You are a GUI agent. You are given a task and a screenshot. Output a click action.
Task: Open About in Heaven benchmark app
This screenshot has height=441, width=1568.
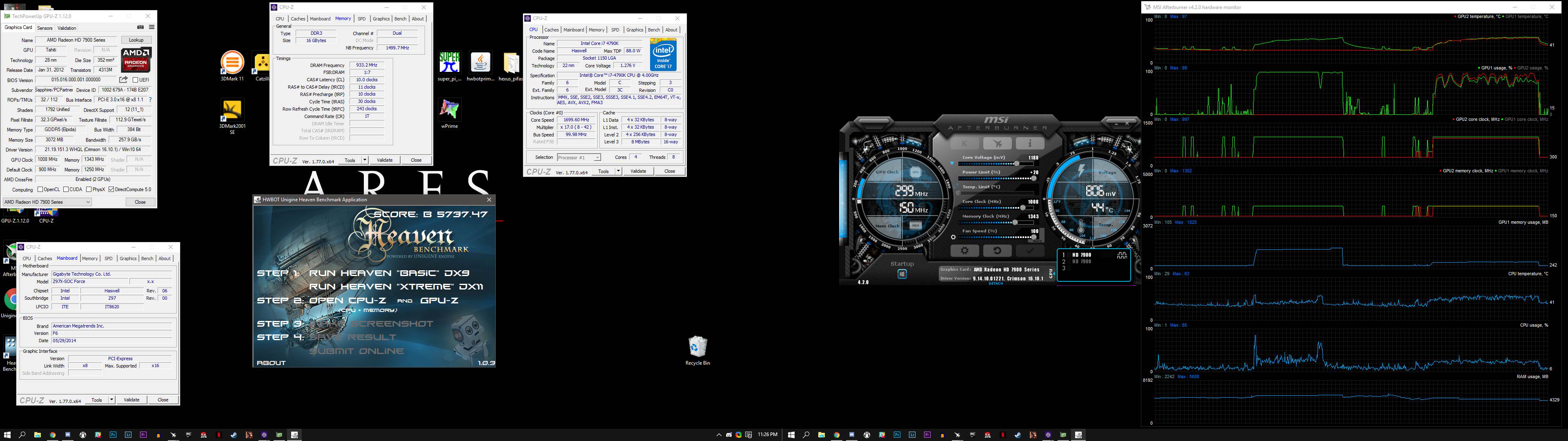(x=272, y=363)
